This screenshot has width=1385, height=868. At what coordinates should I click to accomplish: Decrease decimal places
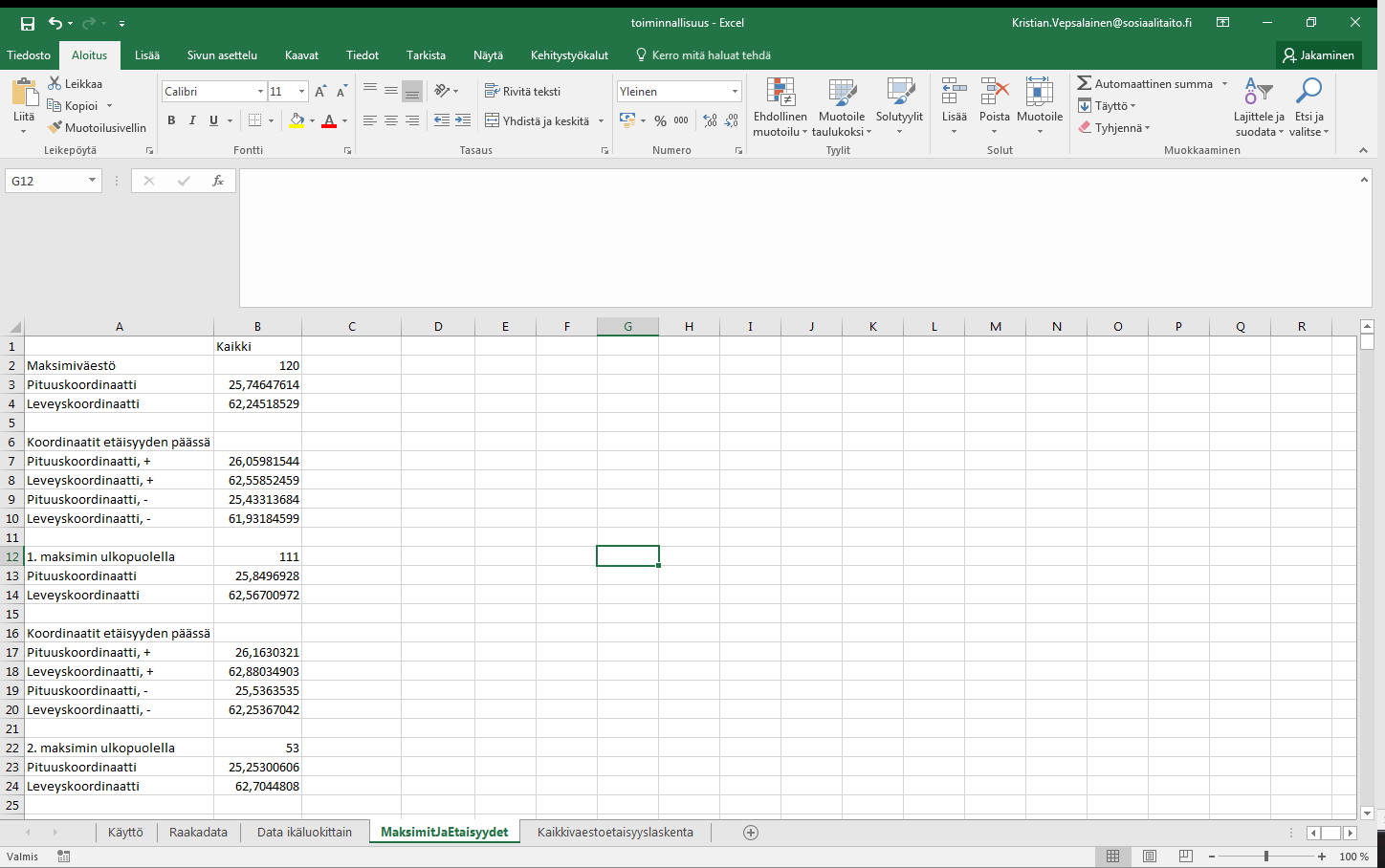pyautogui.click(x=732, y=120)
